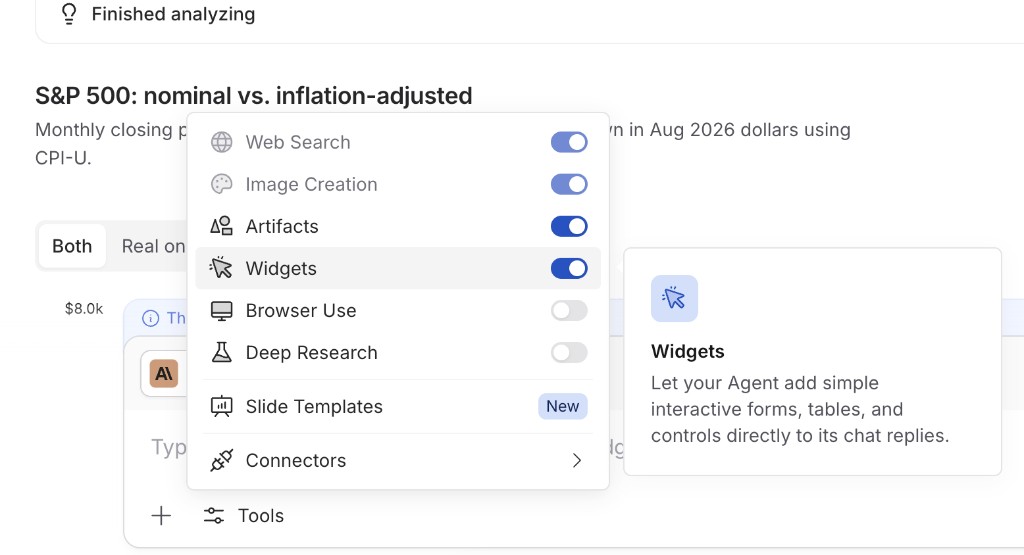Click the palette icon beside Image Creation
Viewport: 1024px width, 555px height.
tap(221, 184)
